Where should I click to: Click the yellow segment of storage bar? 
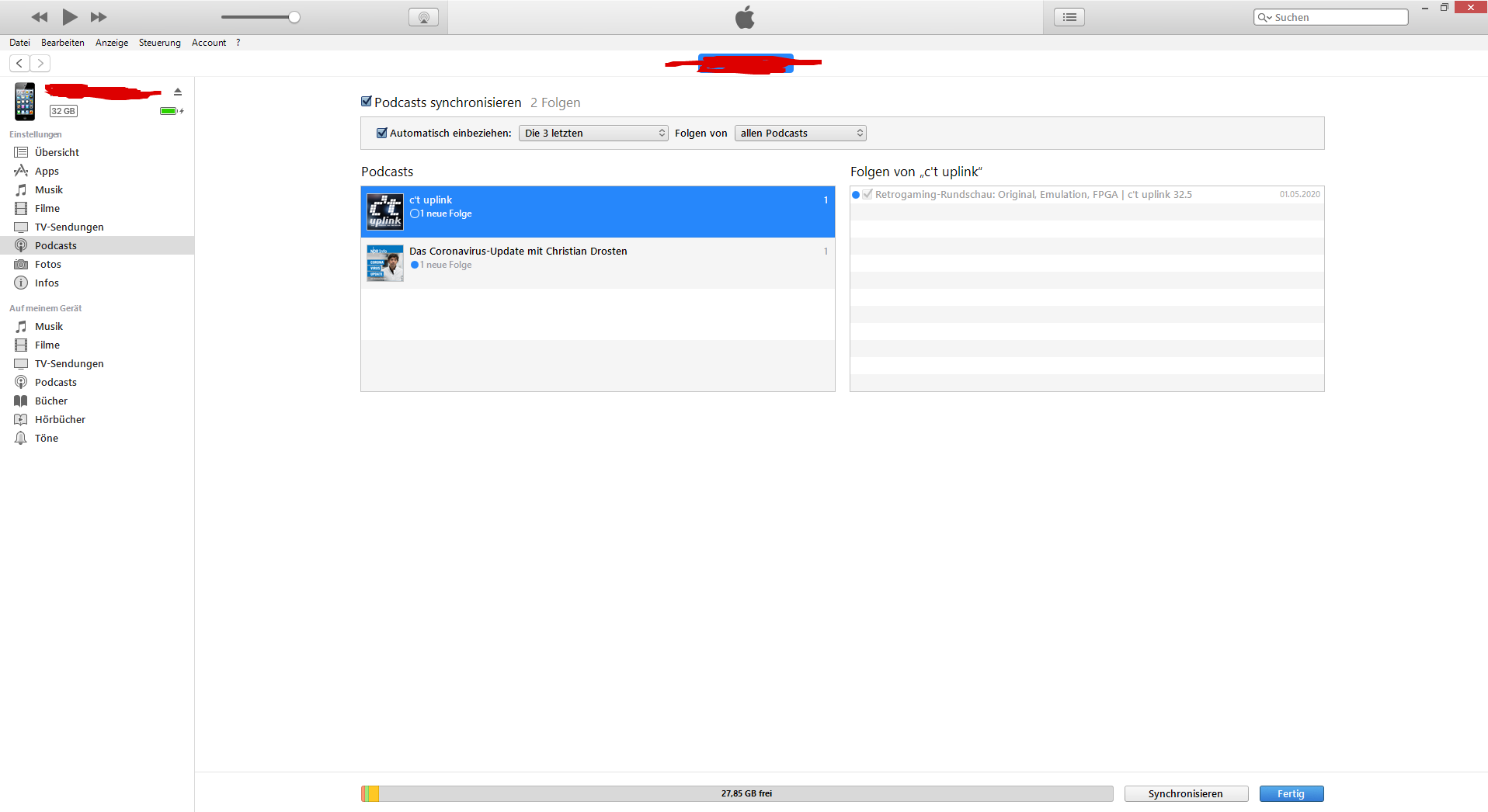coord(374,793)
